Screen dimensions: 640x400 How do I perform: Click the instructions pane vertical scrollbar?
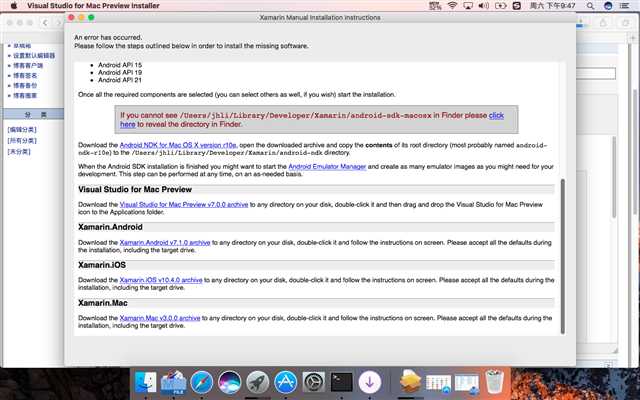[x=563, y=256]
